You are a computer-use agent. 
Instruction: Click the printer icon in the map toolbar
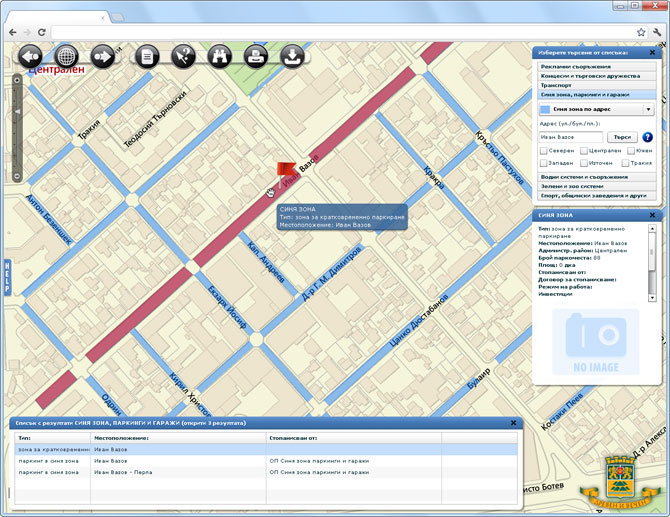coord(256,56)
